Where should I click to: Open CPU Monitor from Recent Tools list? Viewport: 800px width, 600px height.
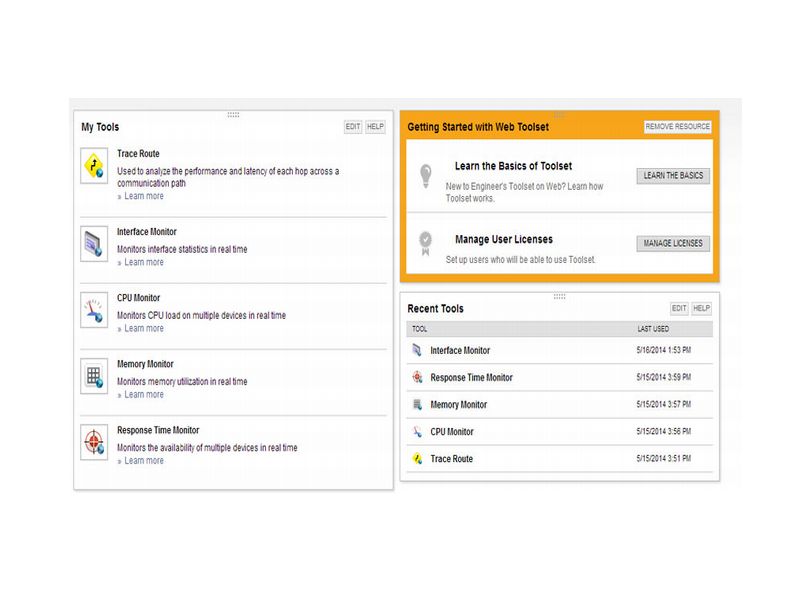[452, 432]
